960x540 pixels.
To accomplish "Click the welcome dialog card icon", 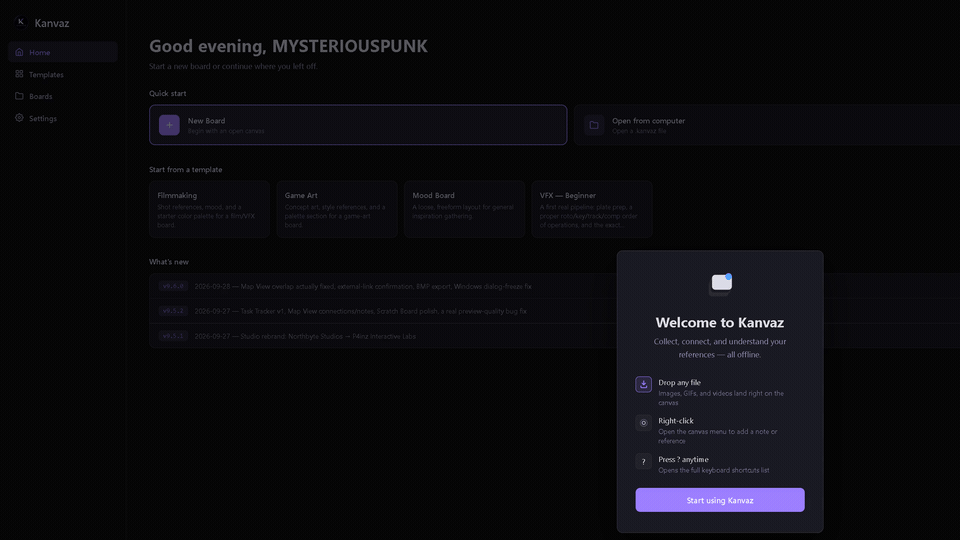I will [x=721, y=284].
